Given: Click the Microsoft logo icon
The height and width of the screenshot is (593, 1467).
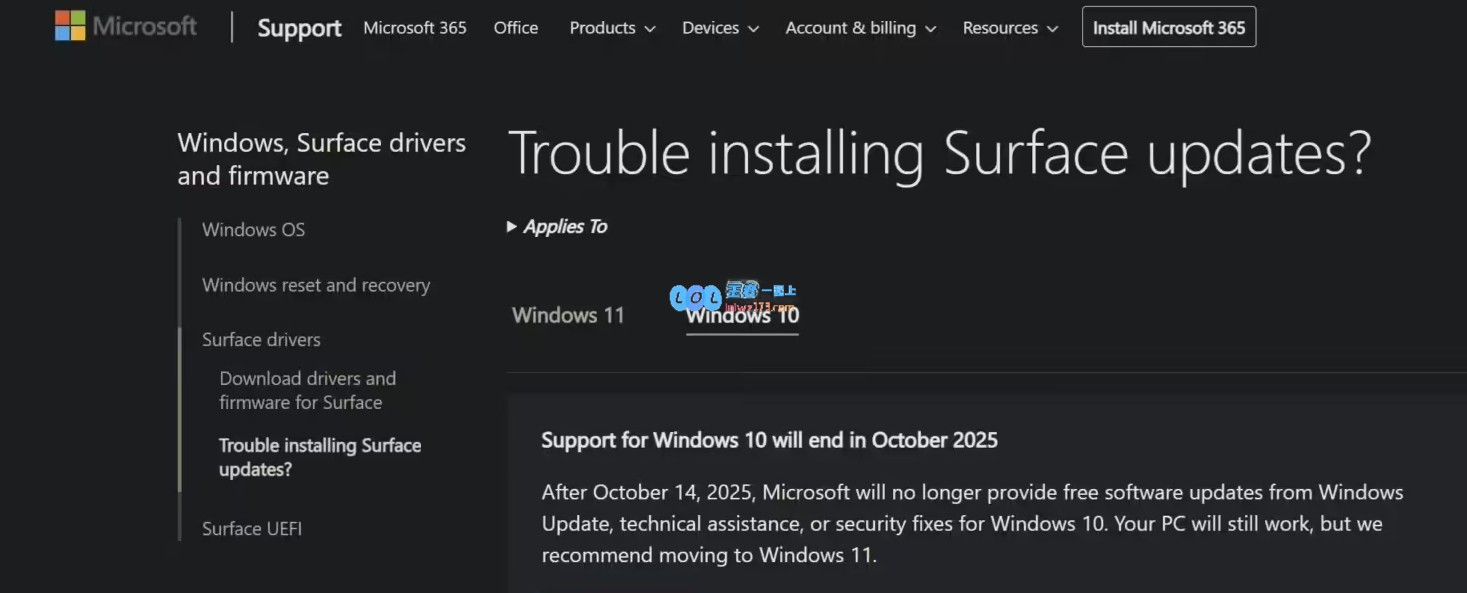Looking at the screenshot, I should tap(70, 26).
